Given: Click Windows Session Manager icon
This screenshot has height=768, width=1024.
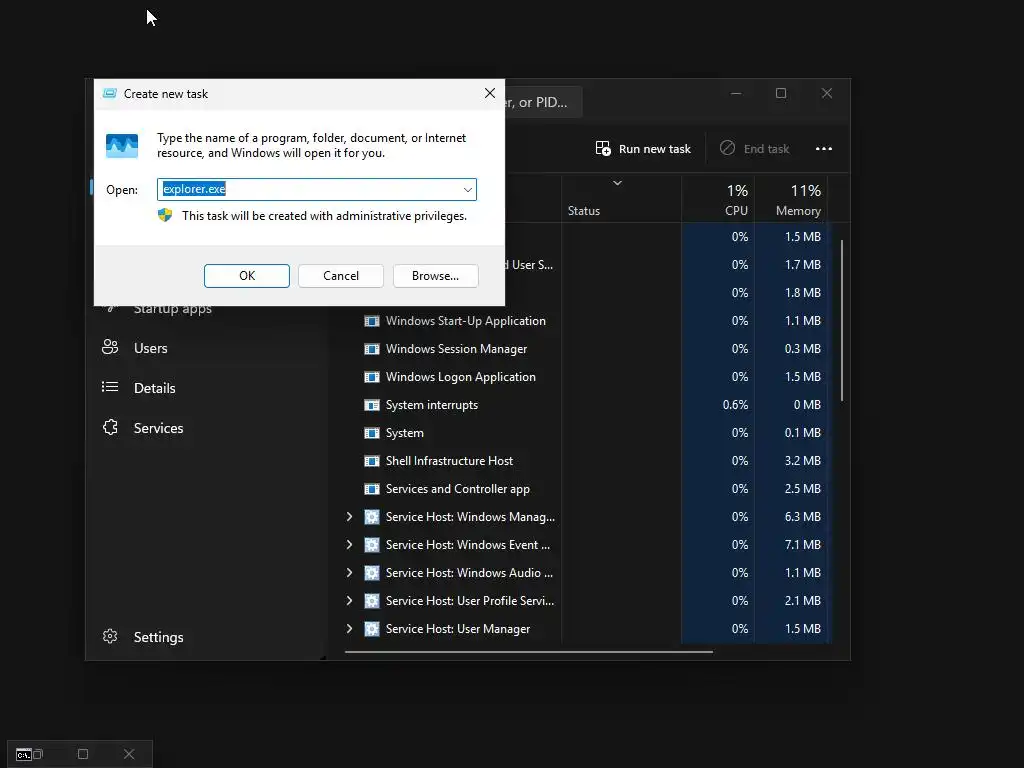Looking at the screenshot, I should tap(372, 349).
